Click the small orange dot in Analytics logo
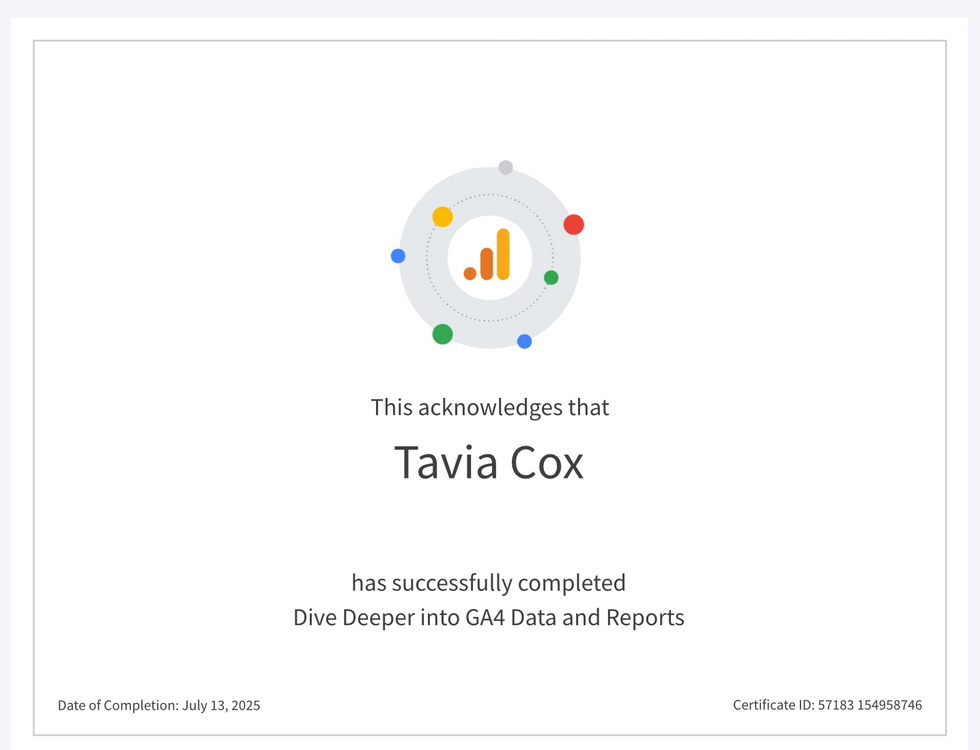Screen dimensions: 980x750 pyautogui.click(x=470, y=273)
